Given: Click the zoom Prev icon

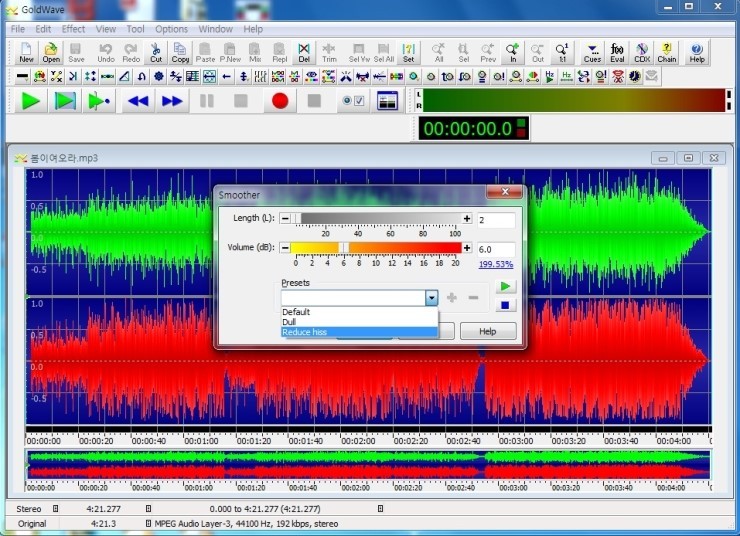Looking at the screenshot, I should (488, 52).
